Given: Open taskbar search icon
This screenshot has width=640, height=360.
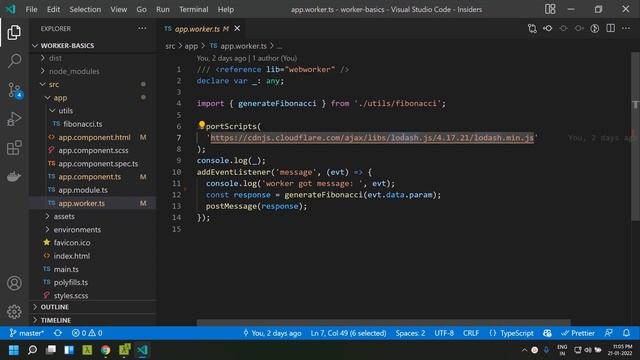Looking at the screenshot, I should [32, 350].
